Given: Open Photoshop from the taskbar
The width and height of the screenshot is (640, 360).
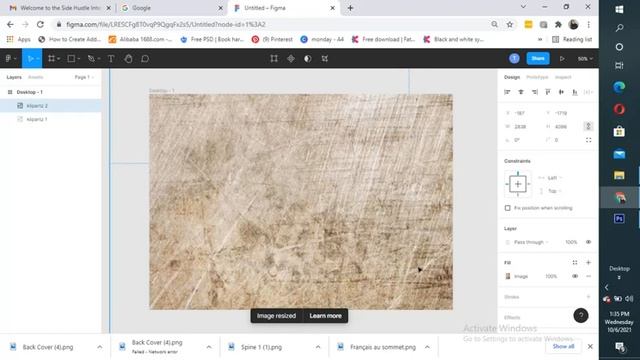Looking at the screenshot, I should [x=619, y=219].
